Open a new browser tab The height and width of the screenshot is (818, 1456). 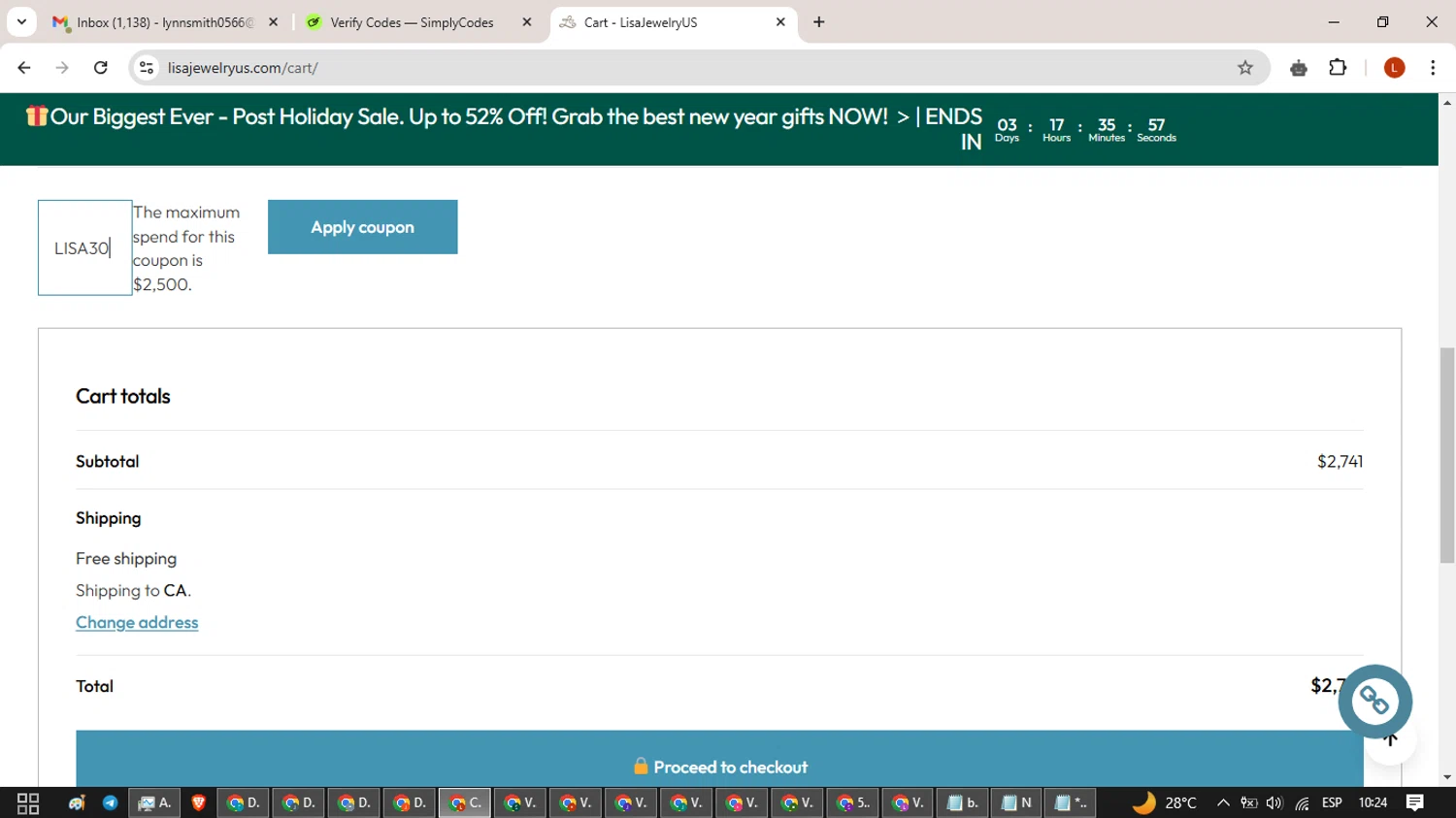pyautogui.click(x=819, y=22)
